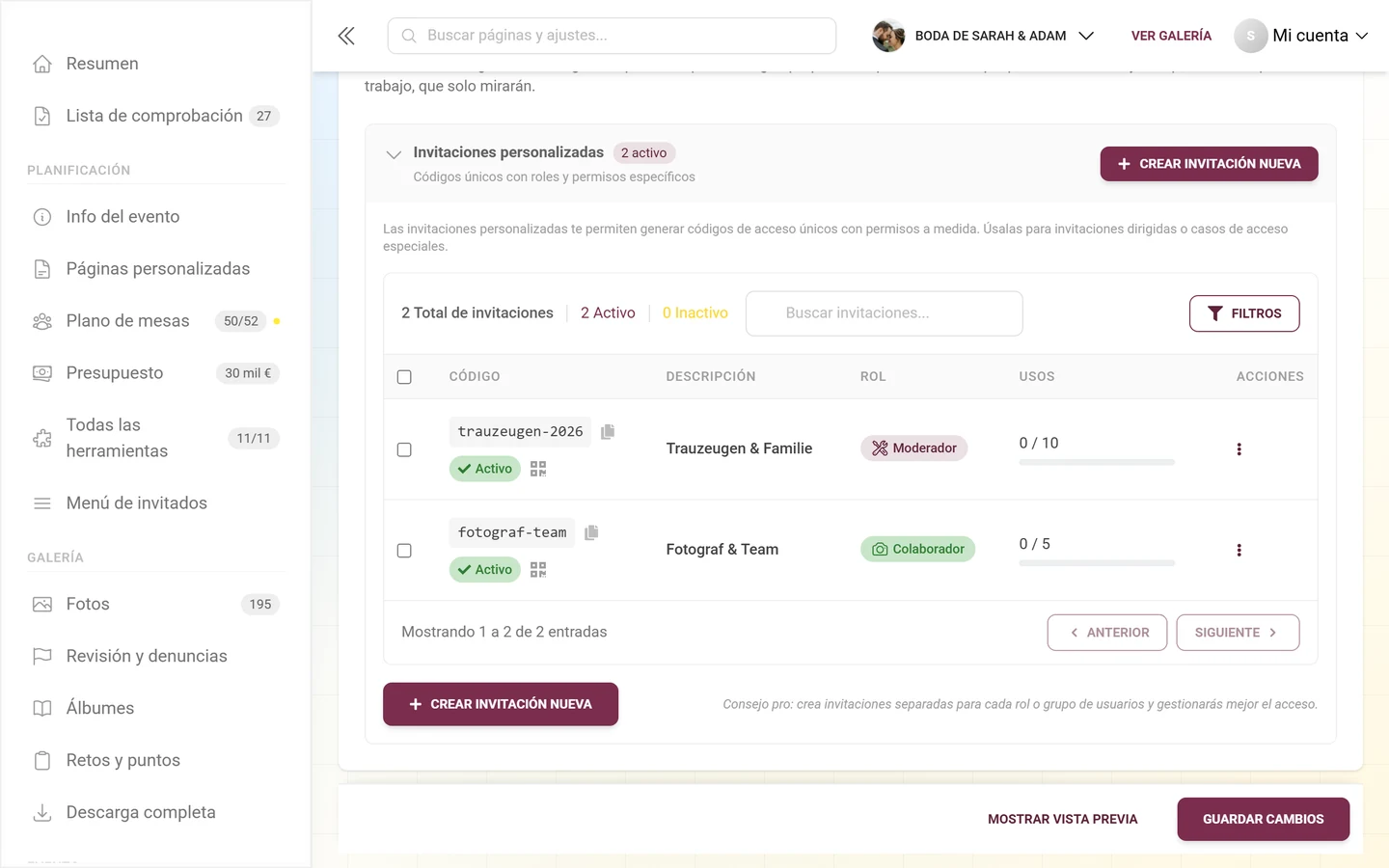Open actions menu for Fotograf & Team
The width and height of the screenshot is (1389, 868).
(x=1239, y=551)
